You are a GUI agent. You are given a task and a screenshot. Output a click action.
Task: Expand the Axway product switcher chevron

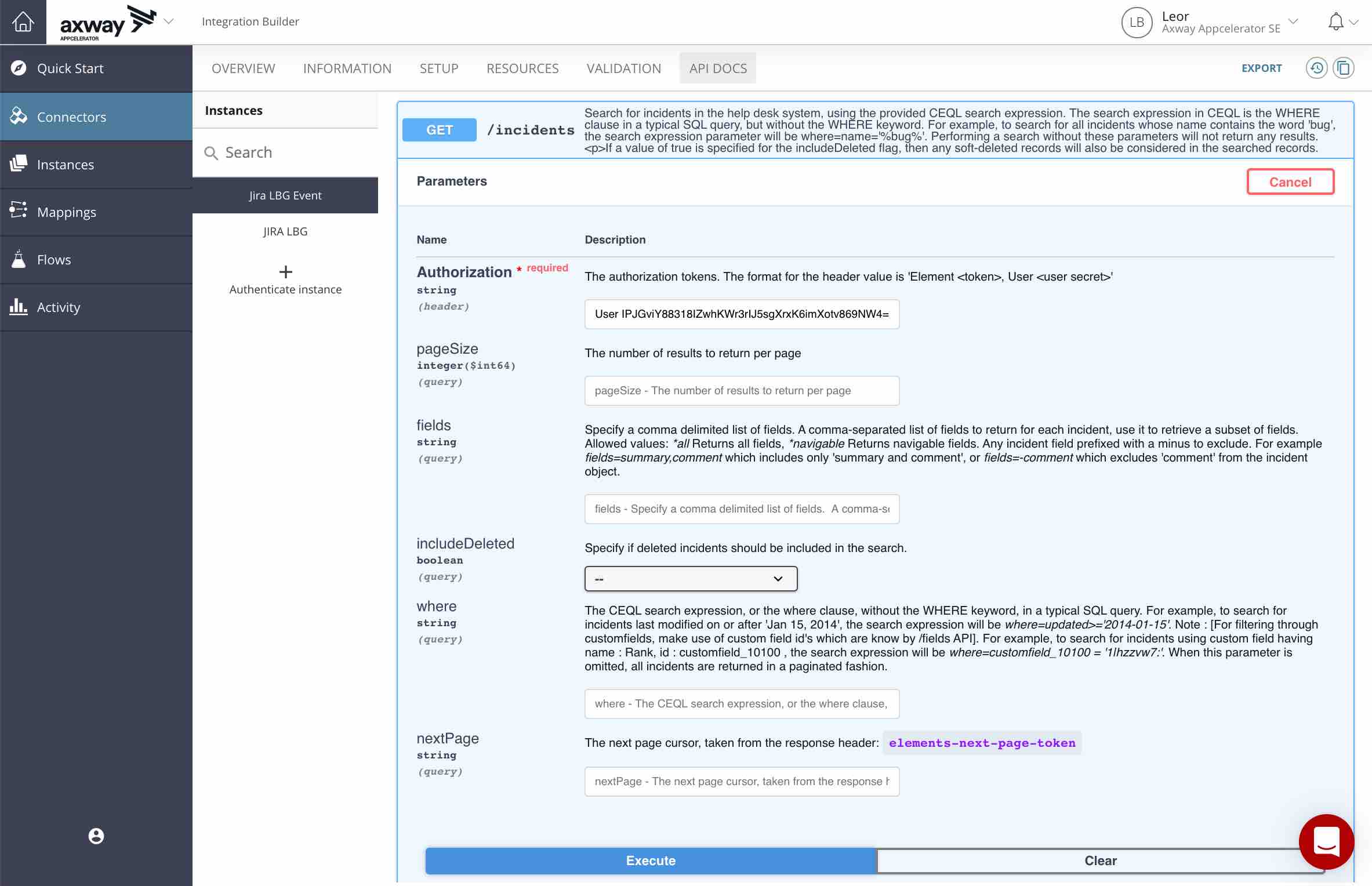tap(169, 21)
